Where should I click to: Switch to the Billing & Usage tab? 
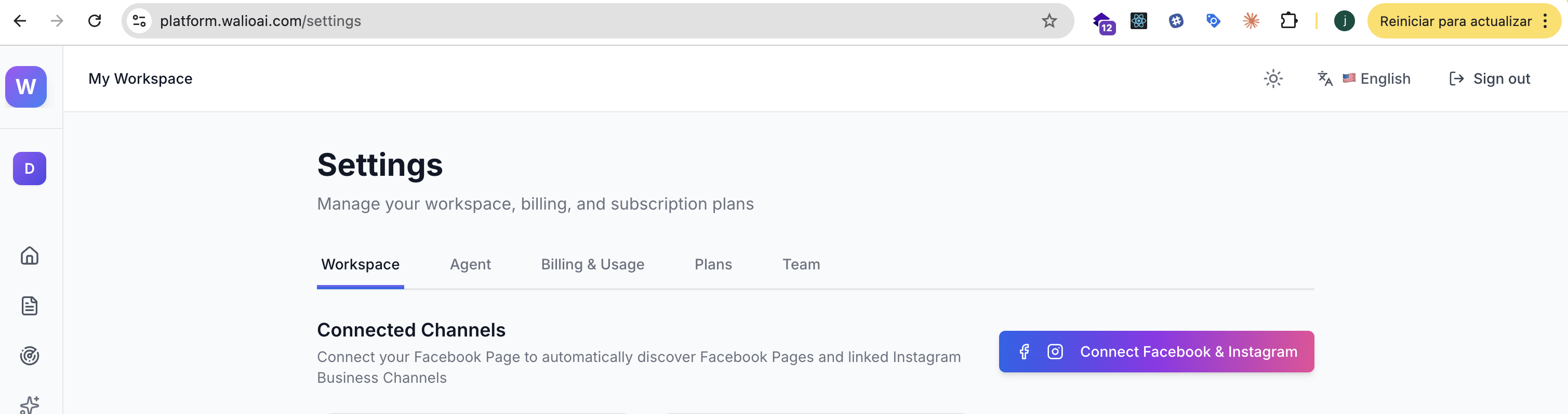(x=592, y=264)
